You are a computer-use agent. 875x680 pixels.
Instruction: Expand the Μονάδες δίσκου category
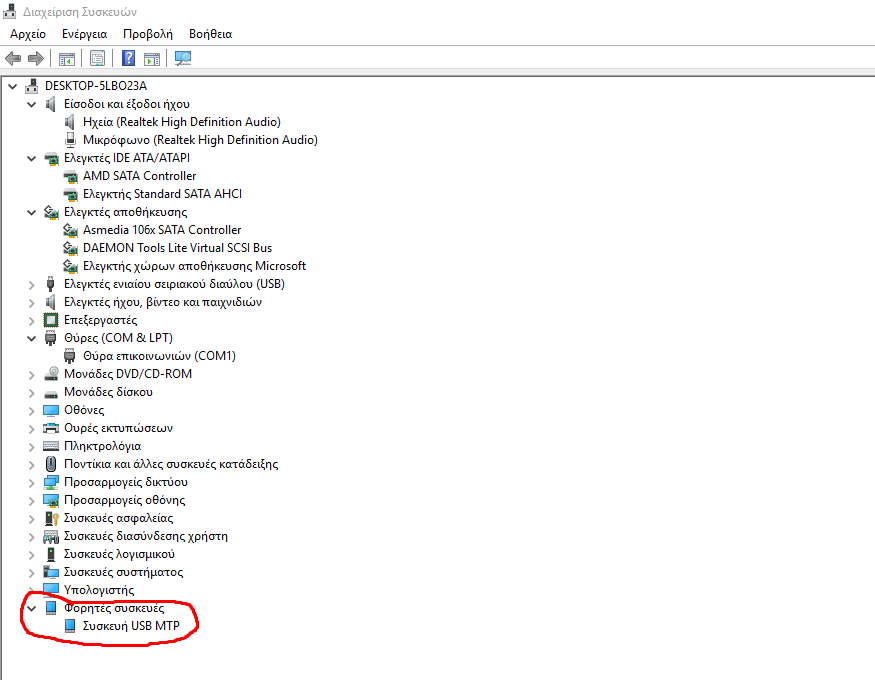pos(30,392)
